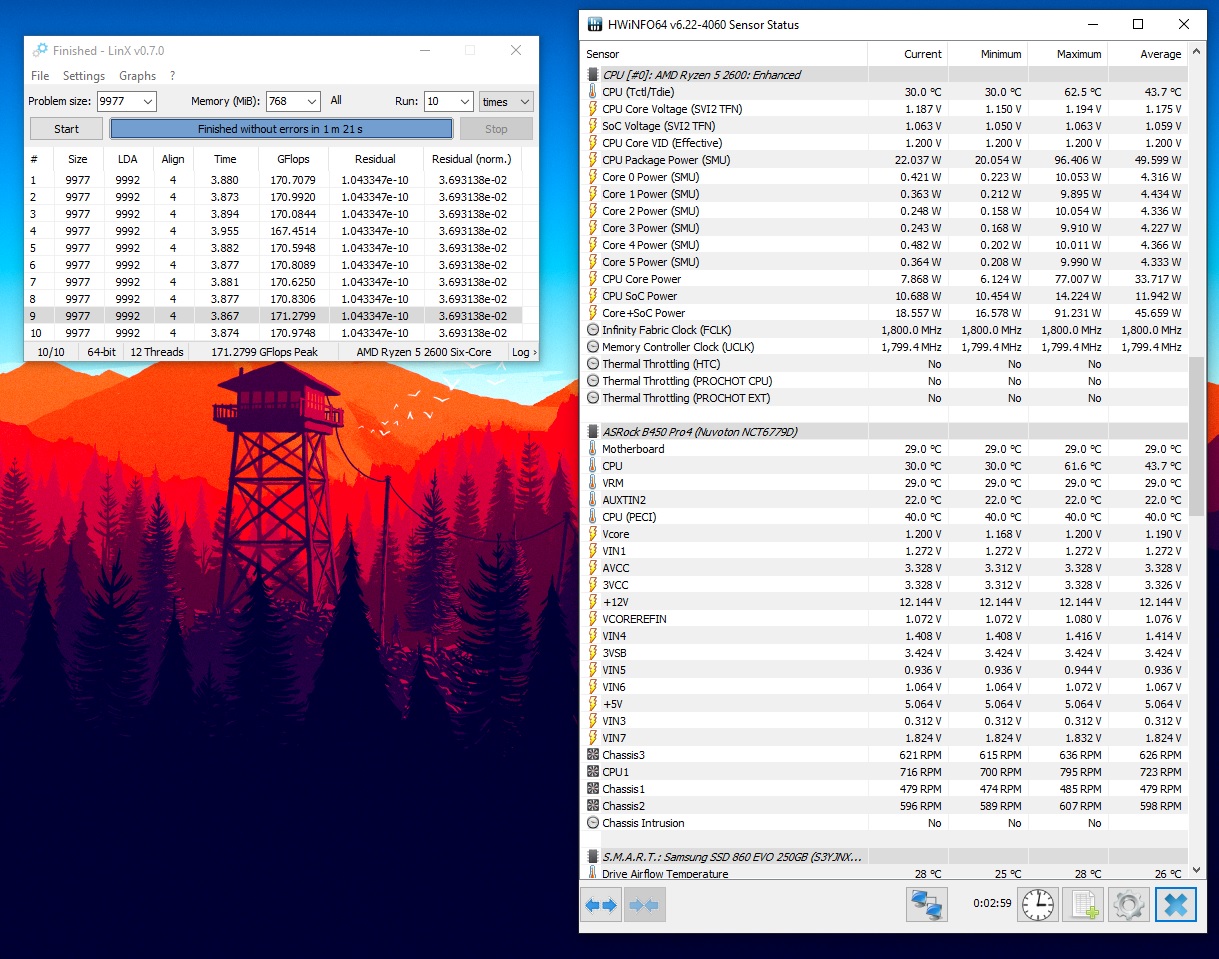This screenshot has width=1219, height=959.
Task: Select the 'VCOREREFIN' sensor row
Action: click(884, 619)
